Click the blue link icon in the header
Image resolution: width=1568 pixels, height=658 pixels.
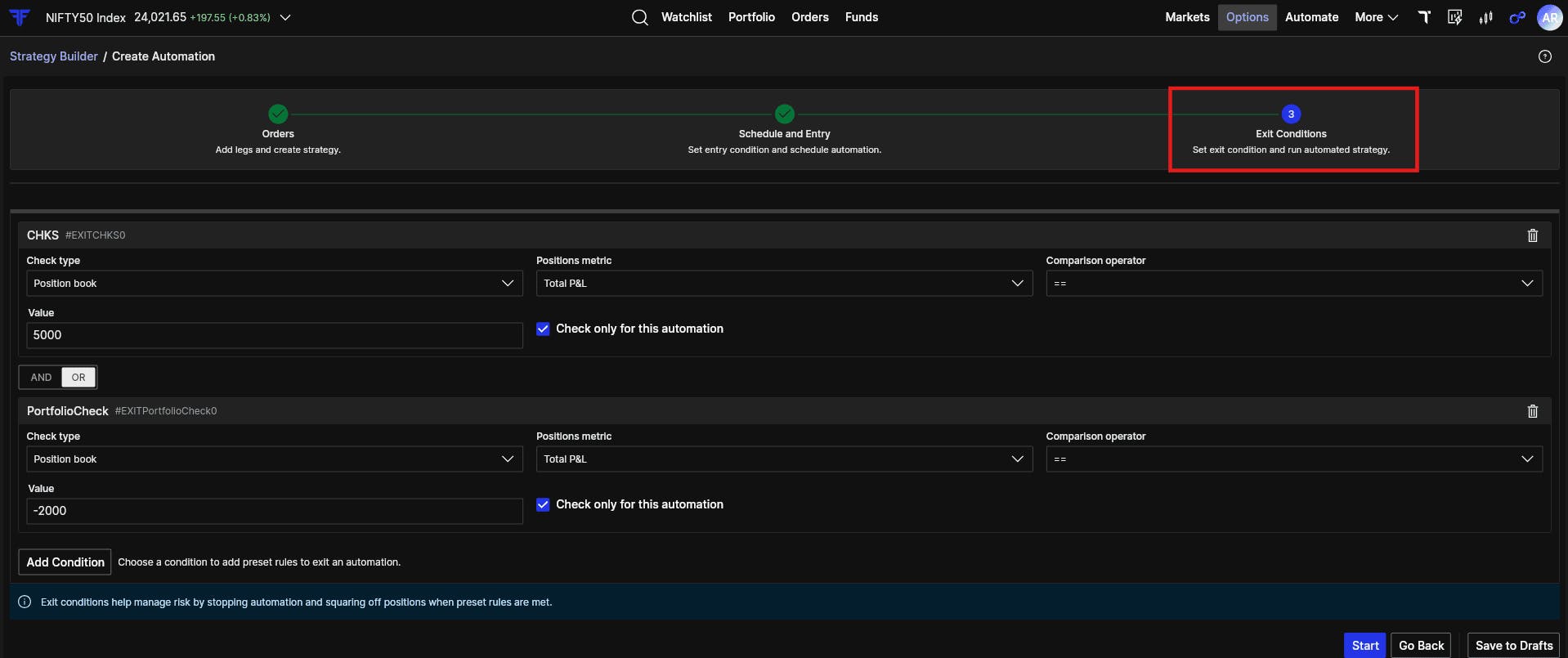tap(1517, 17)
